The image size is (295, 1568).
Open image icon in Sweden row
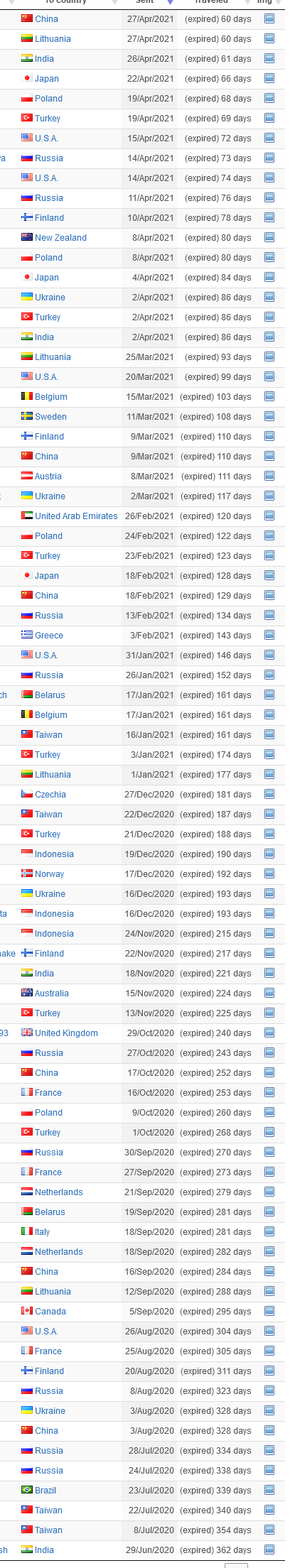click(269, 417)
